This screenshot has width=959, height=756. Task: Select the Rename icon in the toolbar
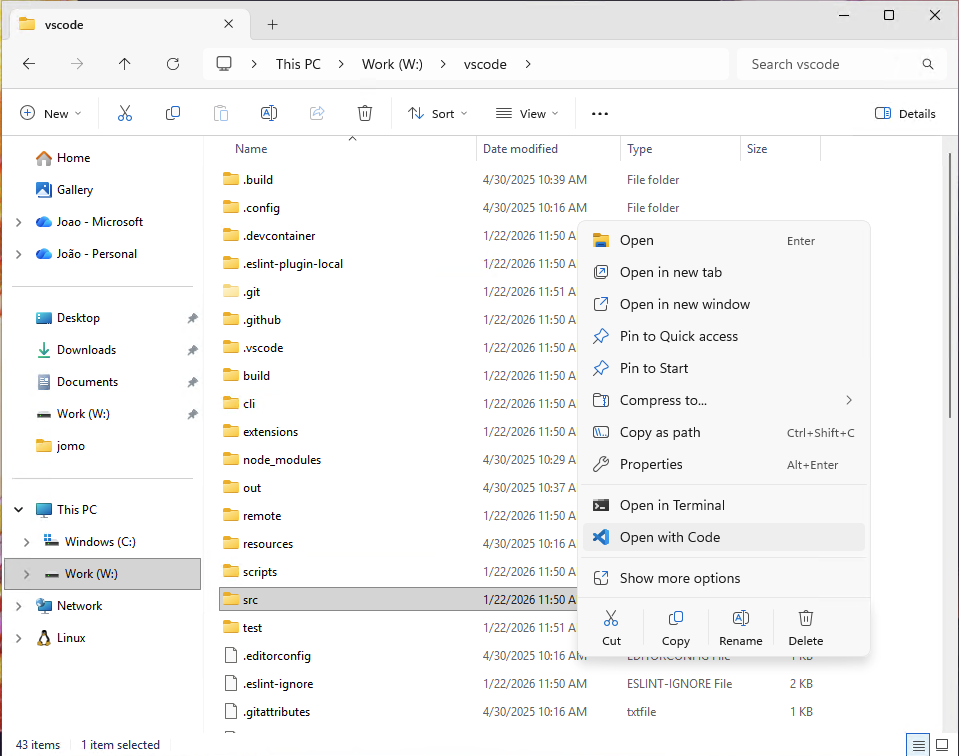[268, 113]
